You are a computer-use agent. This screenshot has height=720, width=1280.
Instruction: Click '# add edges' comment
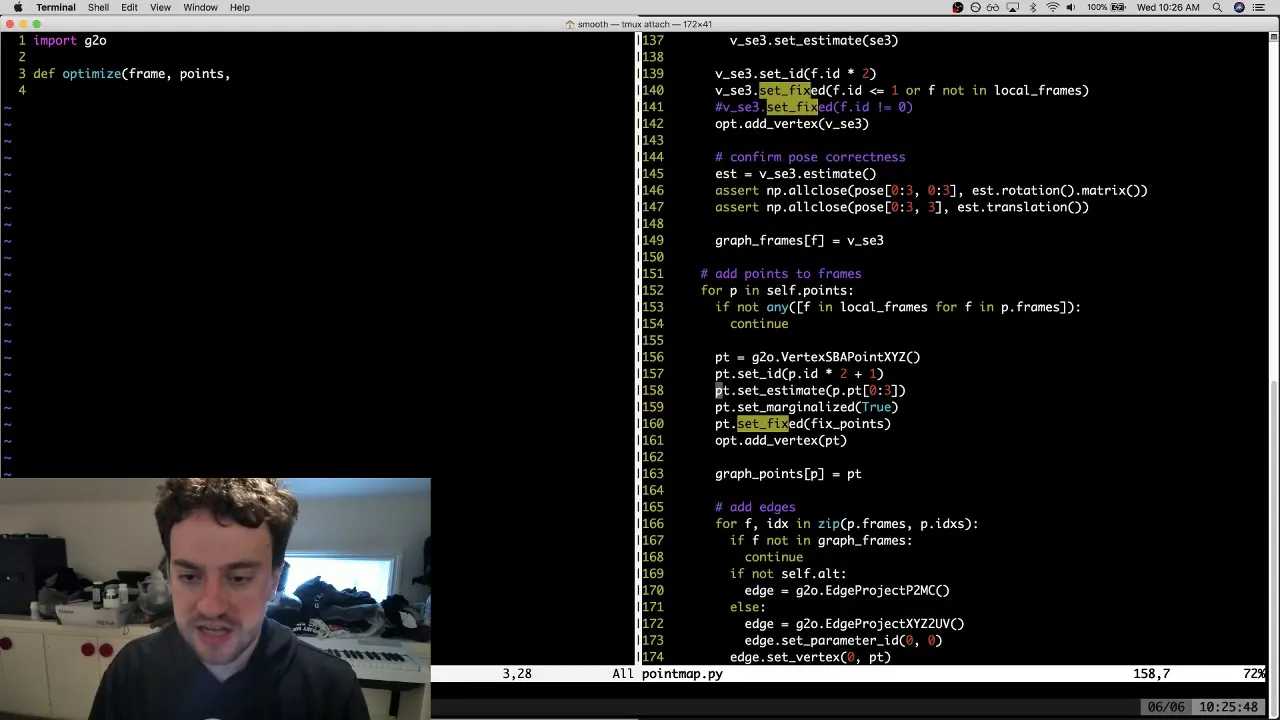(755, 507)
